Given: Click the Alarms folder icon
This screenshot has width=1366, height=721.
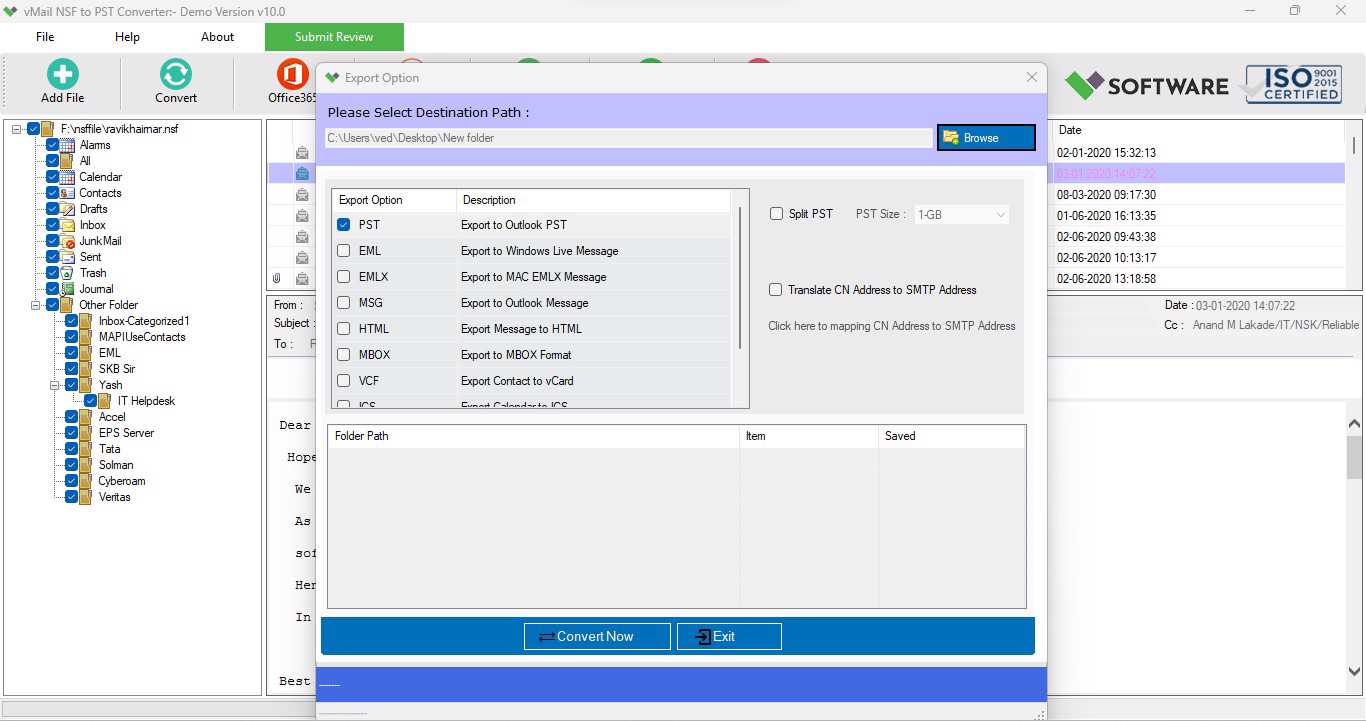Looking at the screenshot, I should tap(67, 145).
